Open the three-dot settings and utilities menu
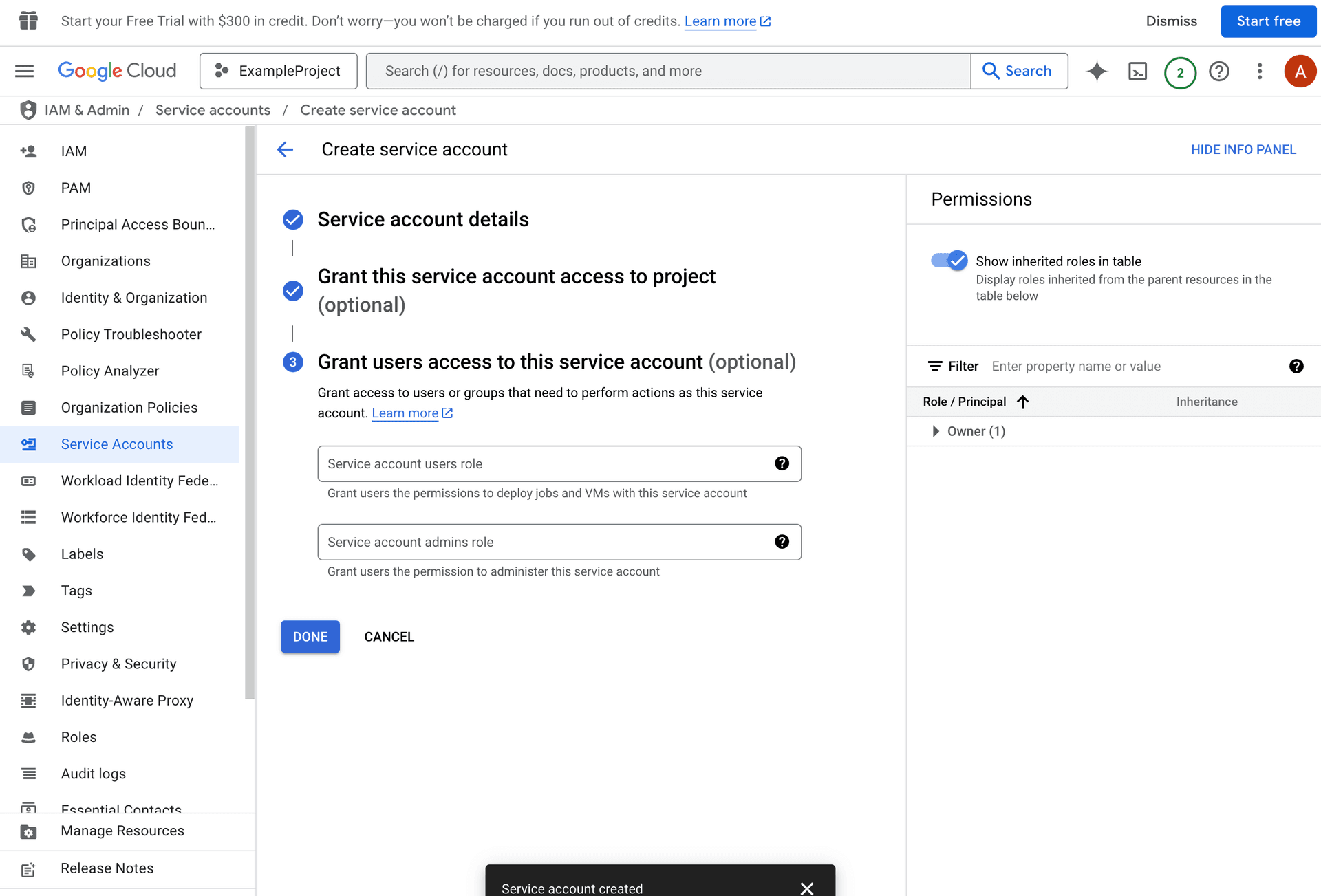The width and height of the screenshot is (1321, 896). [1260, 71]
